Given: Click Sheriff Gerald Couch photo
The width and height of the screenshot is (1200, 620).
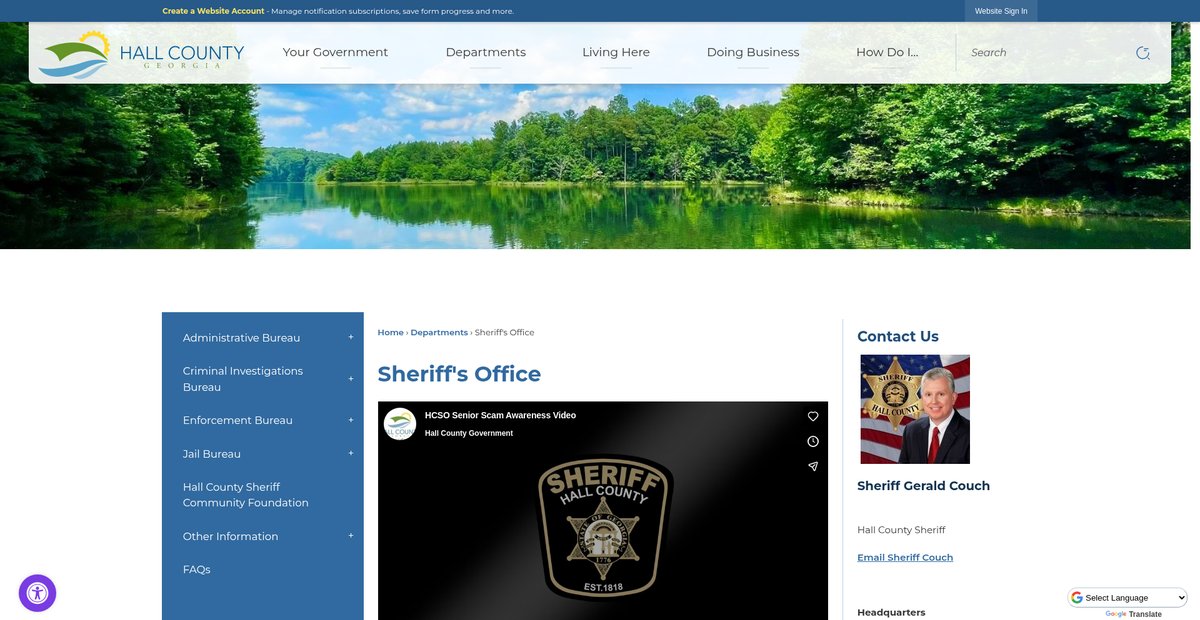Looking at the screenshot, I should click(x=915, y=409).
